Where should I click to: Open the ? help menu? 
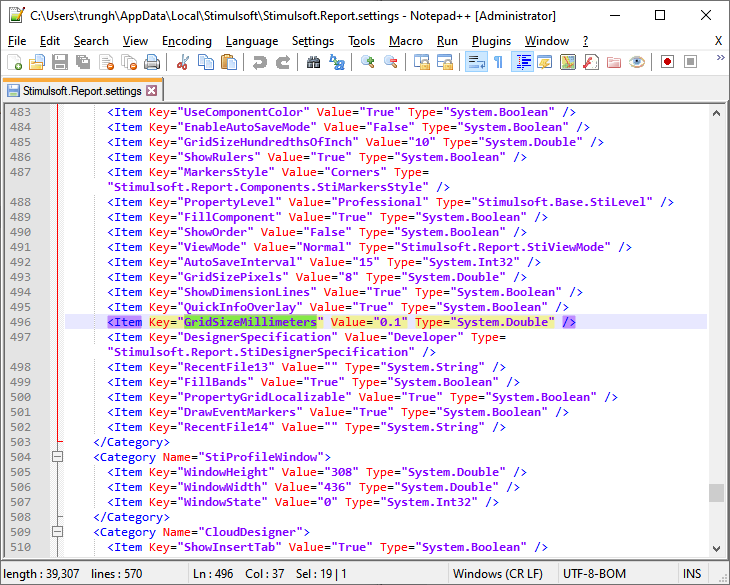point(585,41)
